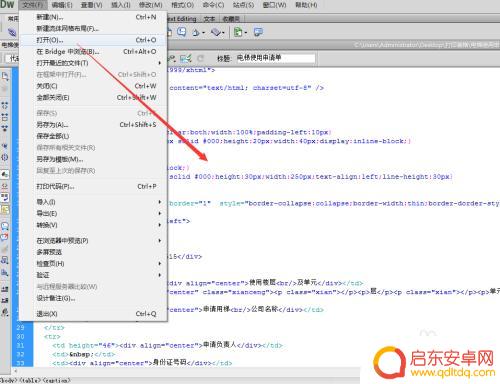Choose 新建(N)... from the File menu
This screenshot has height=384, width=500.
[x=93, y=17]
